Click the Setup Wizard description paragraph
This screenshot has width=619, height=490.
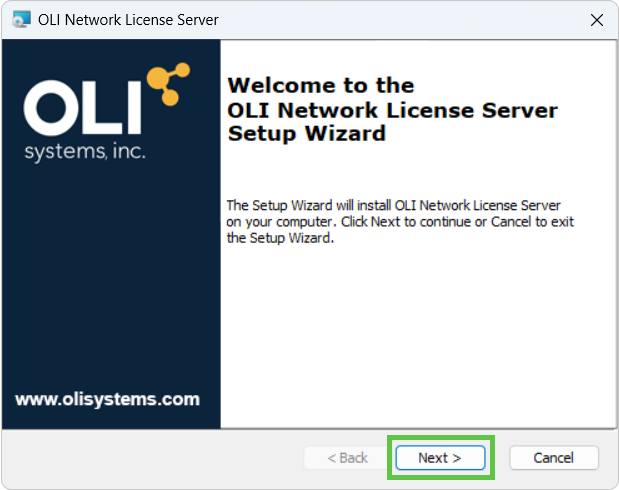(x=400, y=222)
